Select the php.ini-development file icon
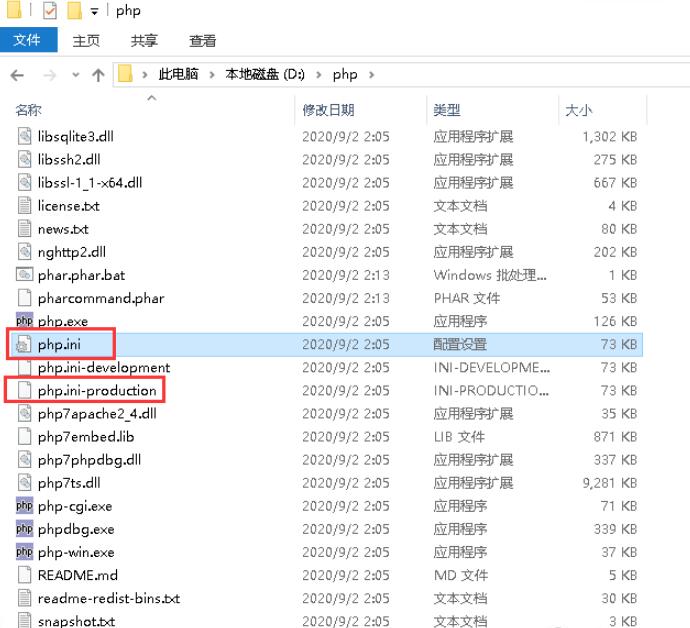Viewport: 690px width, 628px height. click(x=24, y=367)
